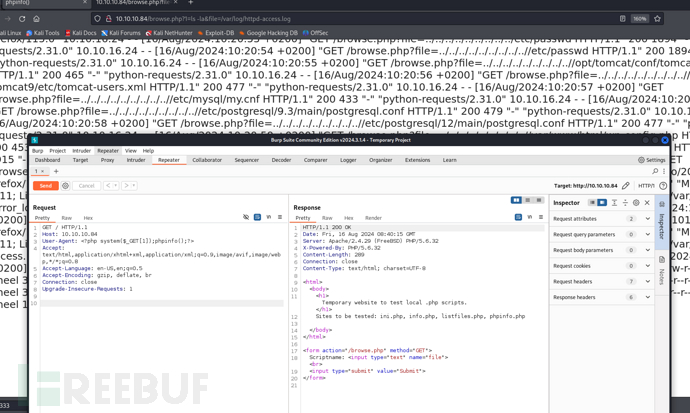
Task: Toggle pretty-print button in Request pane toolbar
Action: pos(257,217)
